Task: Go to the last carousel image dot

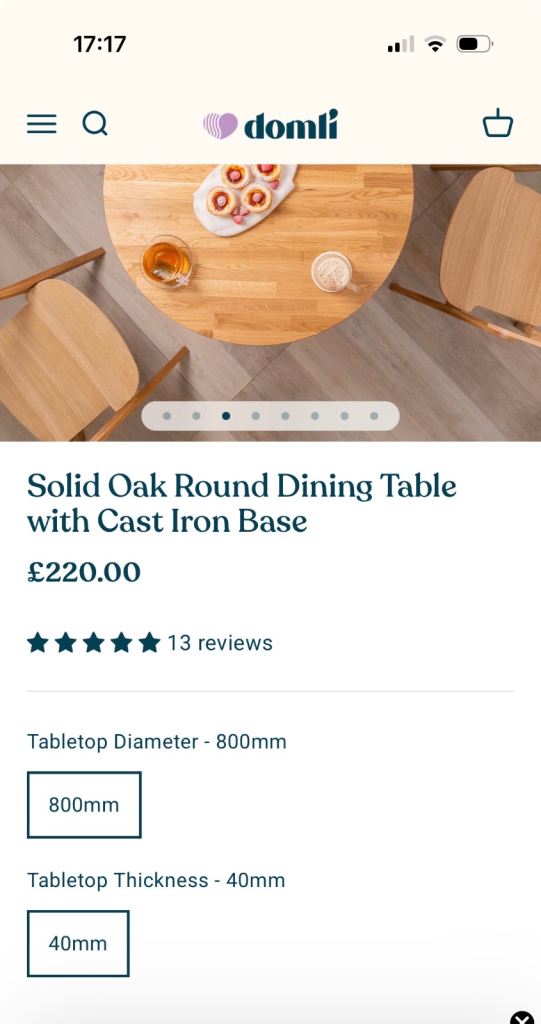Action: 374,416
